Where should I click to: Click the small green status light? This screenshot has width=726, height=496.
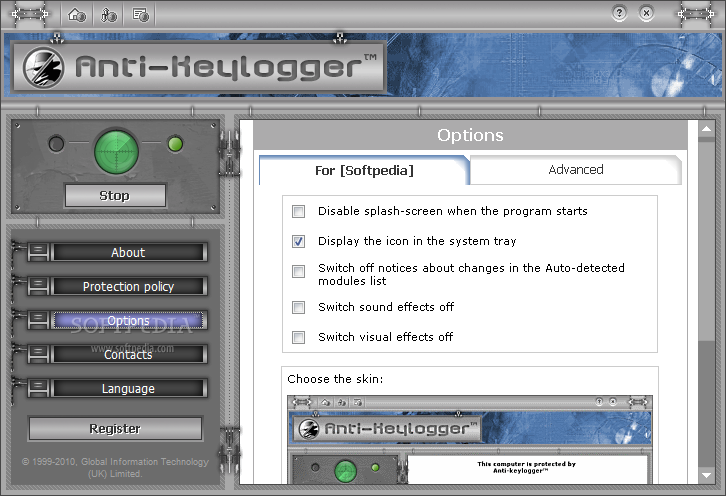[175, 144]
